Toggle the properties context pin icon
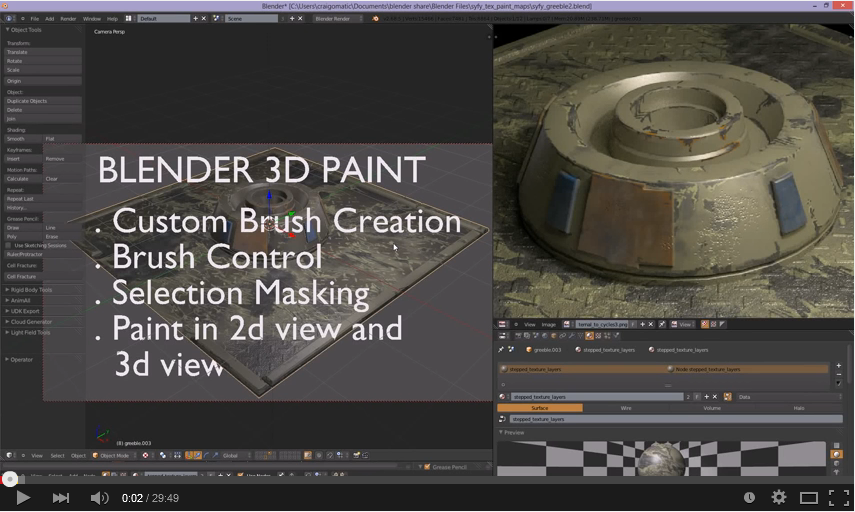Screen dimensions: 855x512 [501, 350]
